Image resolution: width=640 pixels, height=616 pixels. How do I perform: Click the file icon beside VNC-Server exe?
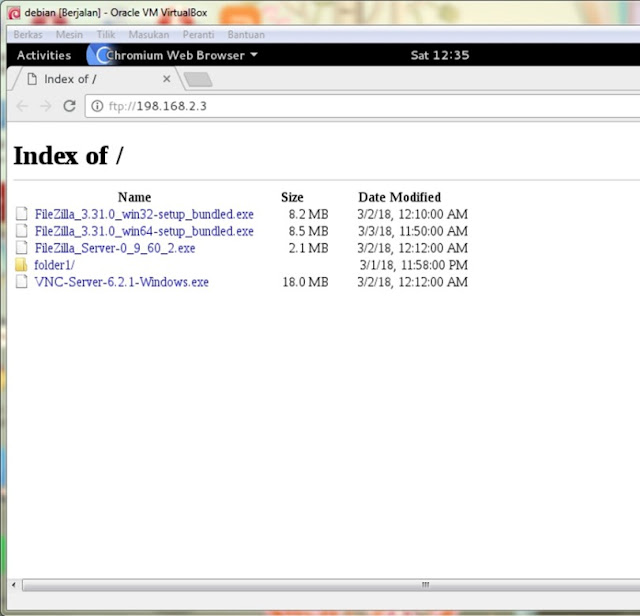click(22, 281)
